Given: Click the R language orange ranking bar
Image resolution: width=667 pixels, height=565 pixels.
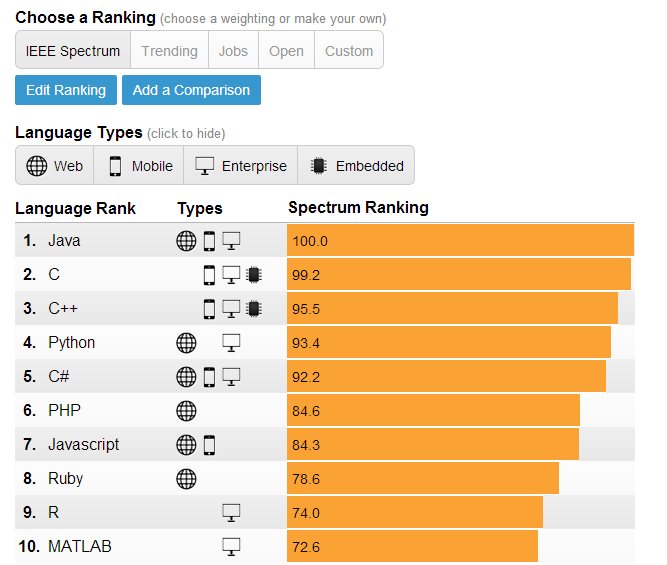Looking at the screenshot, I should (x=414, y=513).
